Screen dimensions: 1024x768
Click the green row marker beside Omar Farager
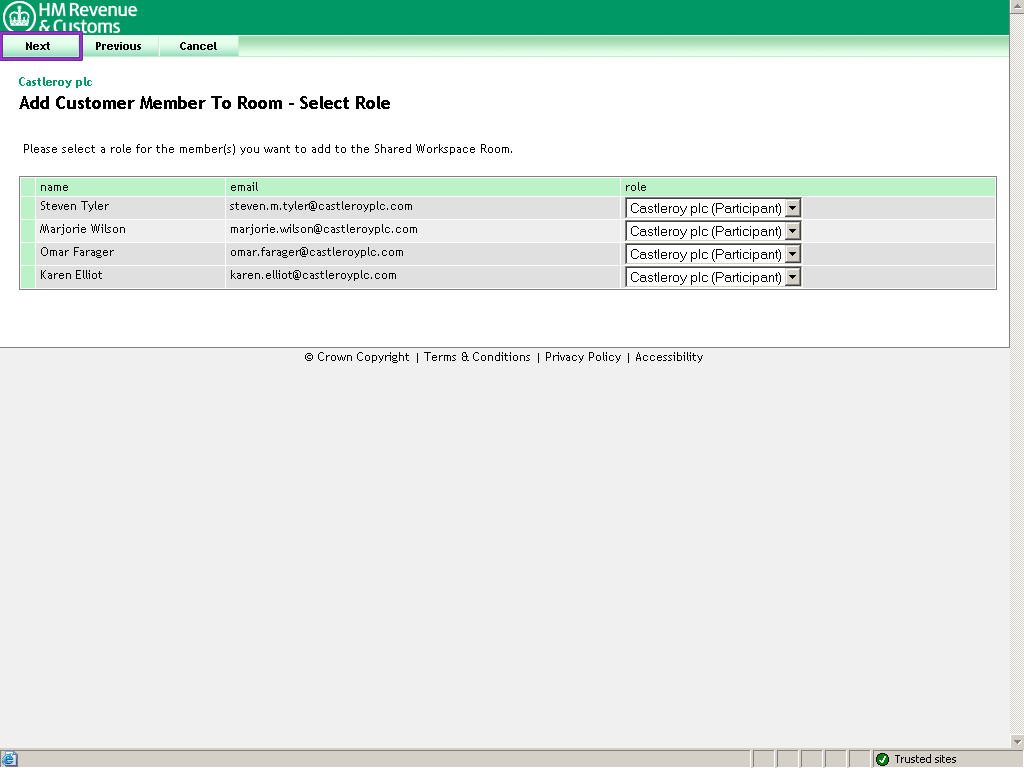pyautogui.click(x=27, y=253)
